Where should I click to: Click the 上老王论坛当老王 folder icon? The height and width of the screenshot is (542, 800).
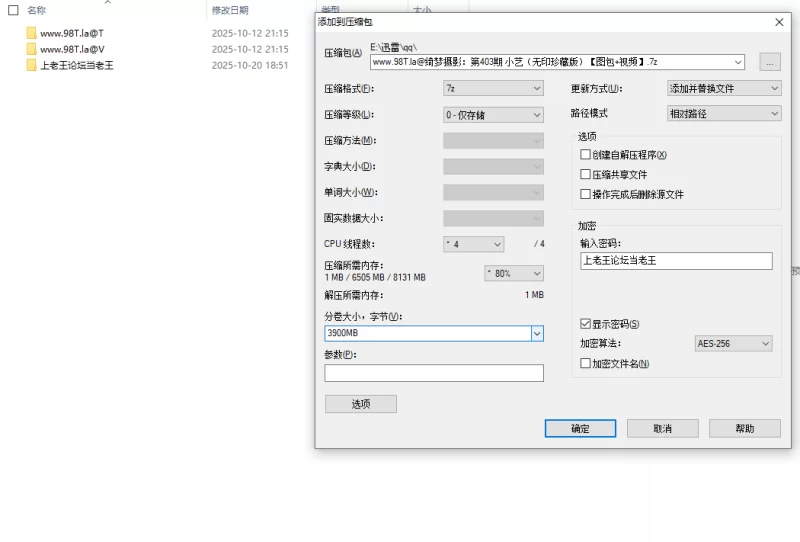click(32, 65)
